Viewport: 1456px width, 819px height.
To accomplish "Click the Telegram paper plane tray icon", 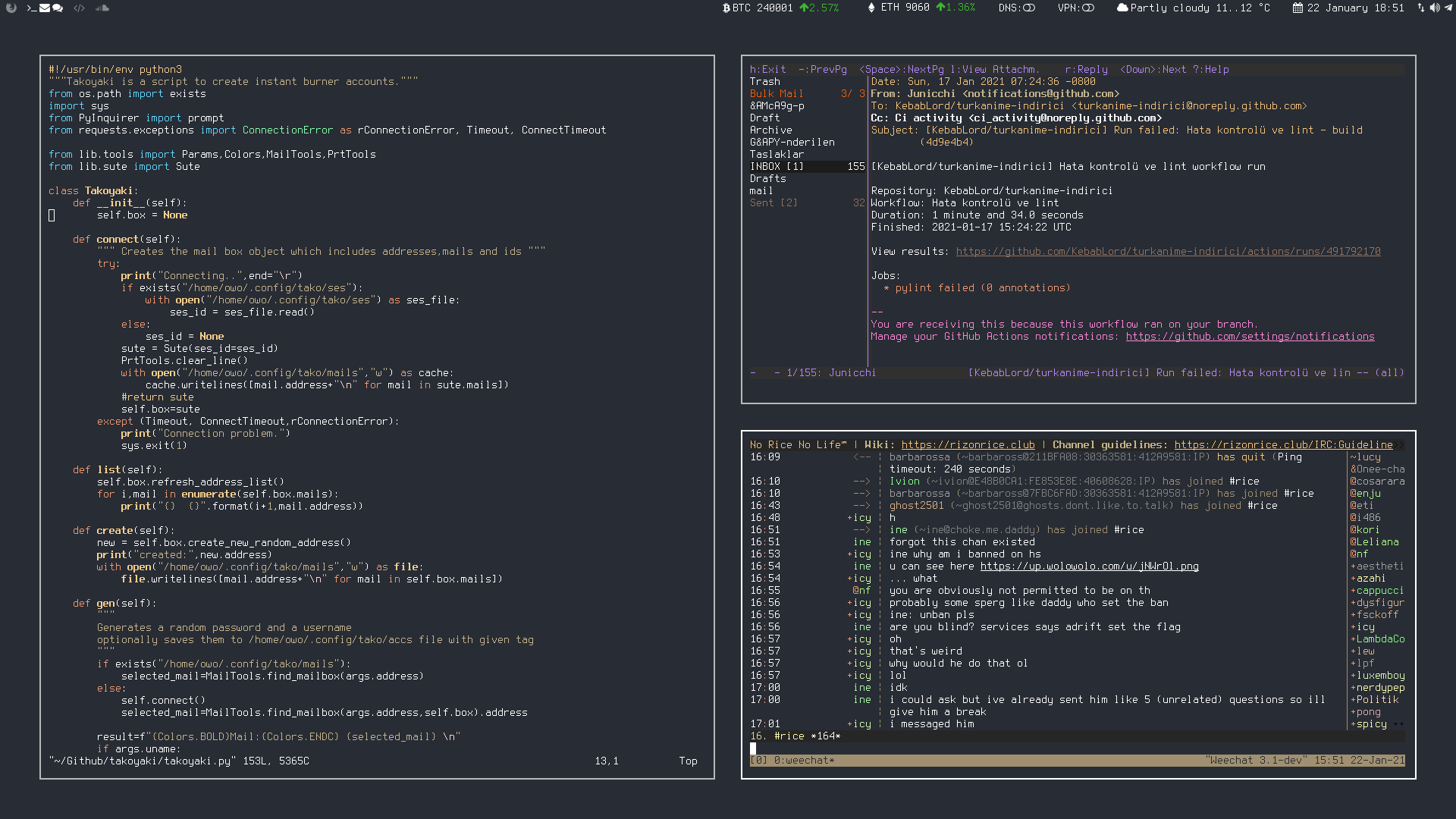I will [1448, 8].
